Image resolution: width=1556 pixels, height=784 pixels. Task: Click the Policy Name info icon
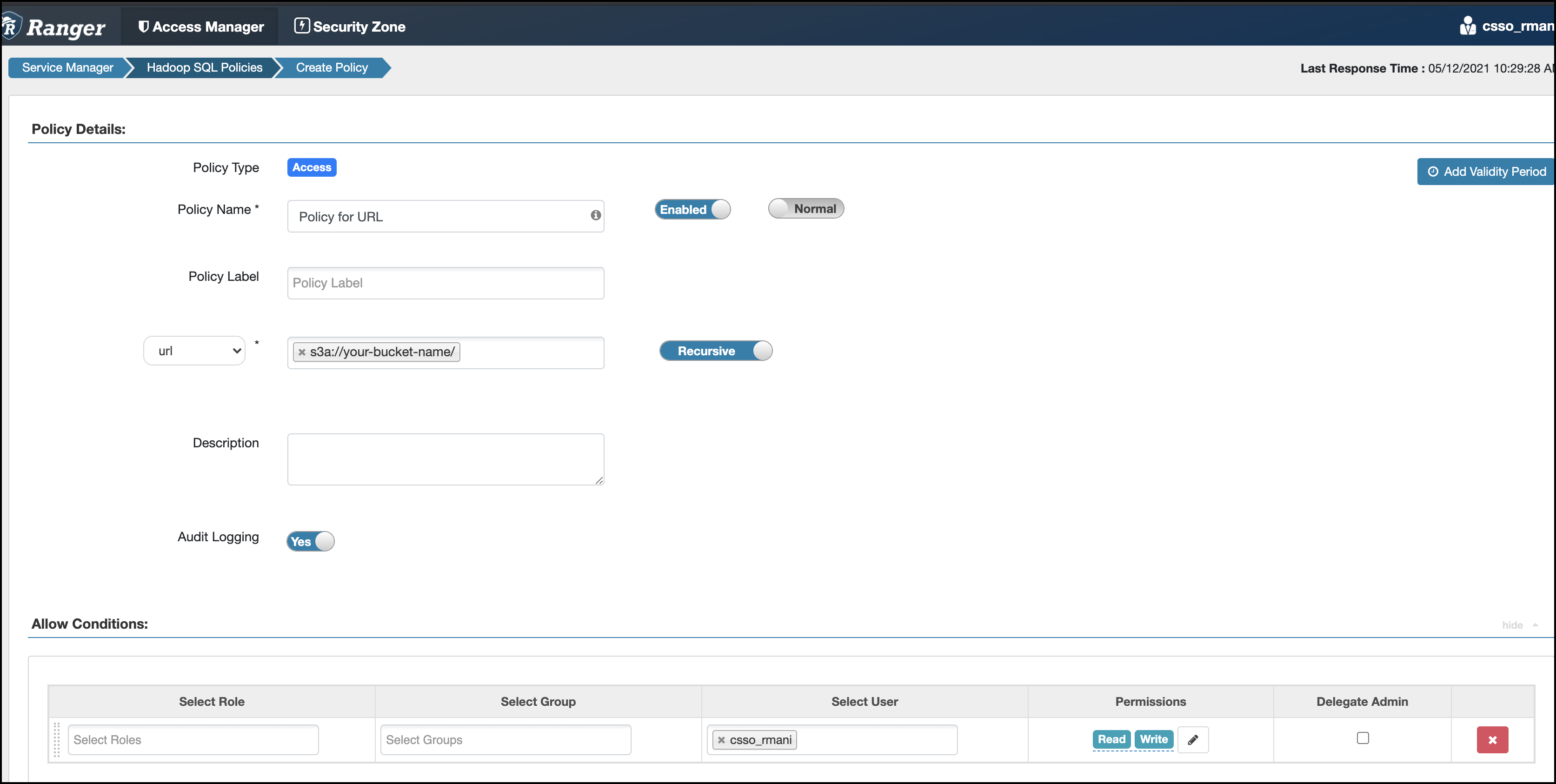point(596,216)
